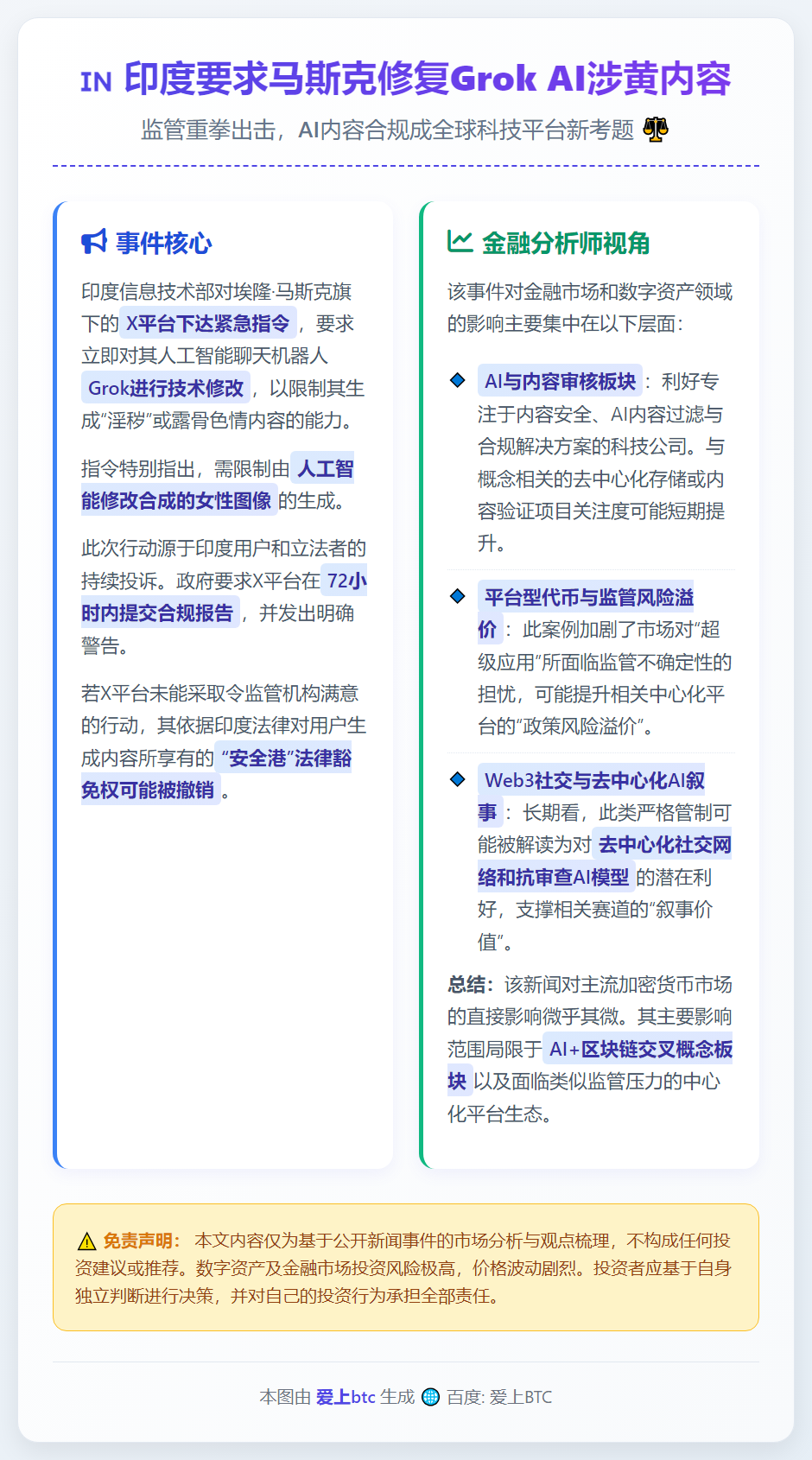The image size is (812, 1460).
Task: Click the diamond bullet beside Web3社交与去中心化AI叙事
Action: pos(458,779)
